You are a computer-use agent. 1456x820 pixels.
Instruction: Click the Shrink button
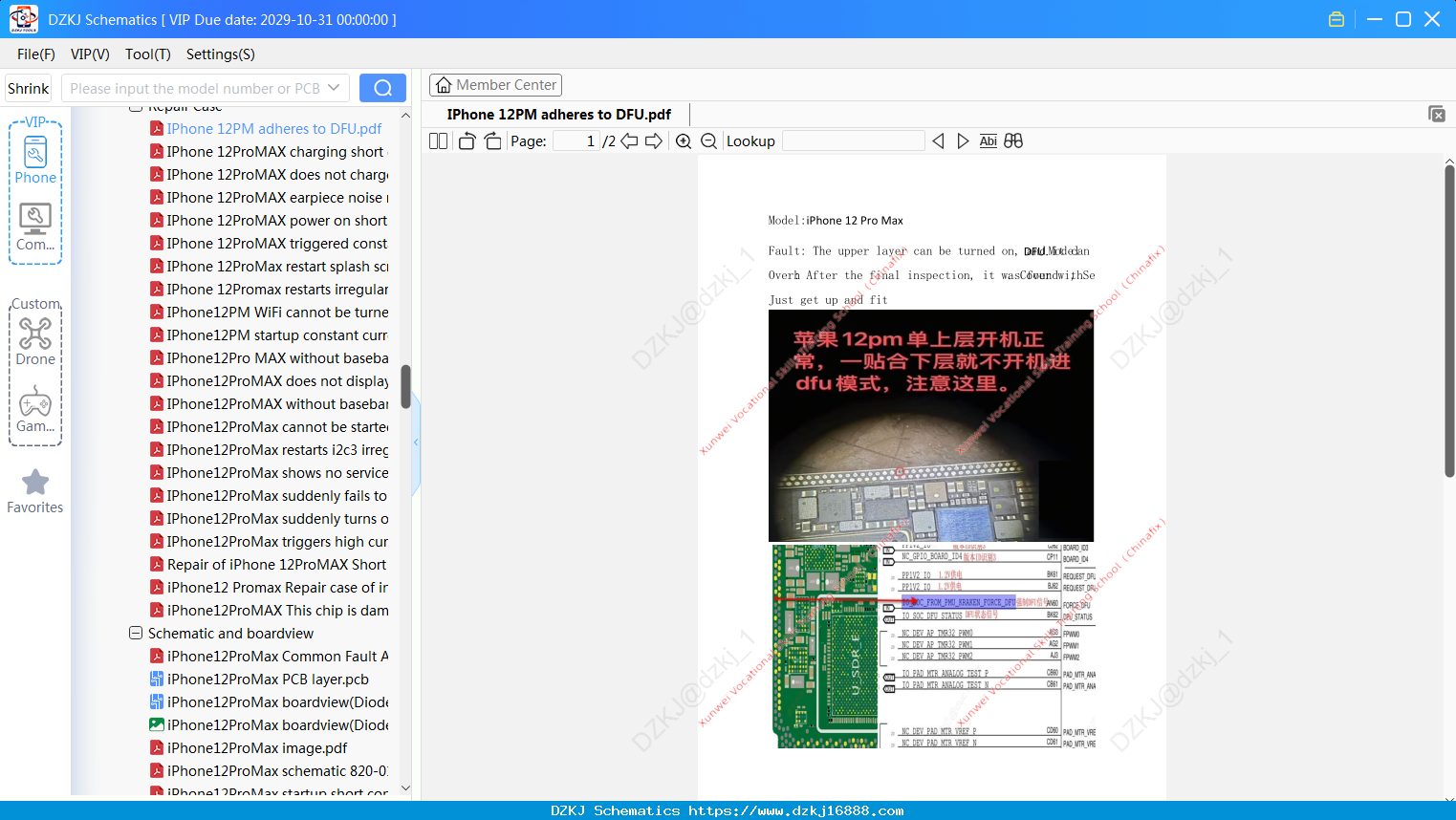(29, 88)
